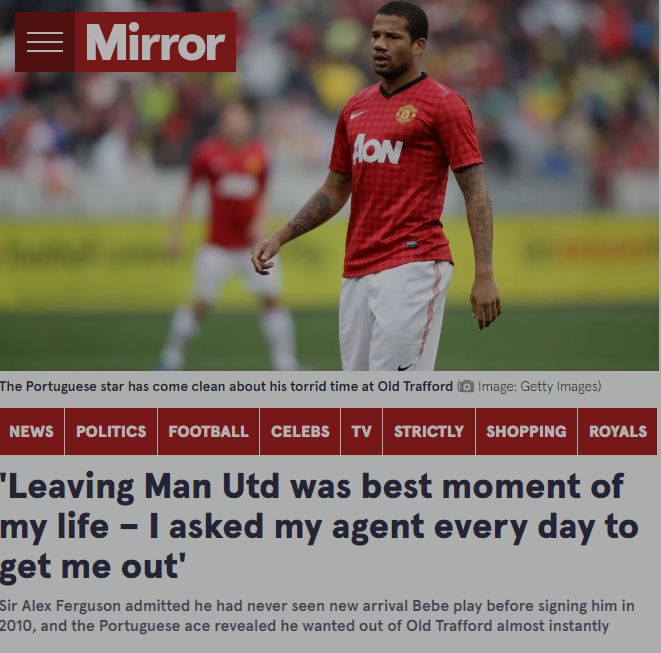Click the article's main photo of the player
Viewport: 661px width, 653px height.
329,185
